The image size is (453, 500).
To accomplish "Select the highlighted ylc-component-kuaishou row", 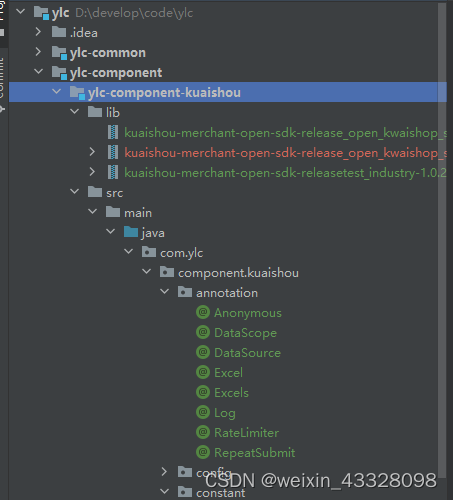I will tap(228, 92).
